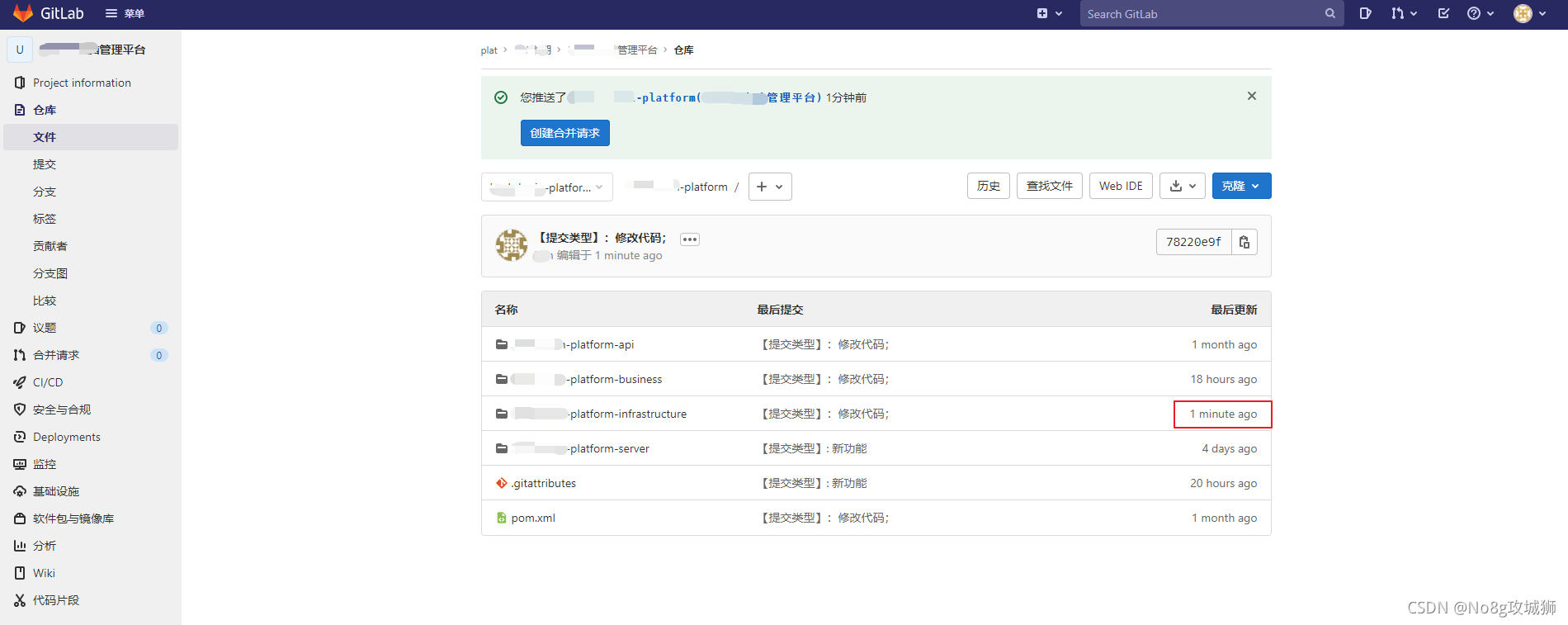Click the project avatar letter U
Screen dimensions: 1568x625
pos(20,50)
